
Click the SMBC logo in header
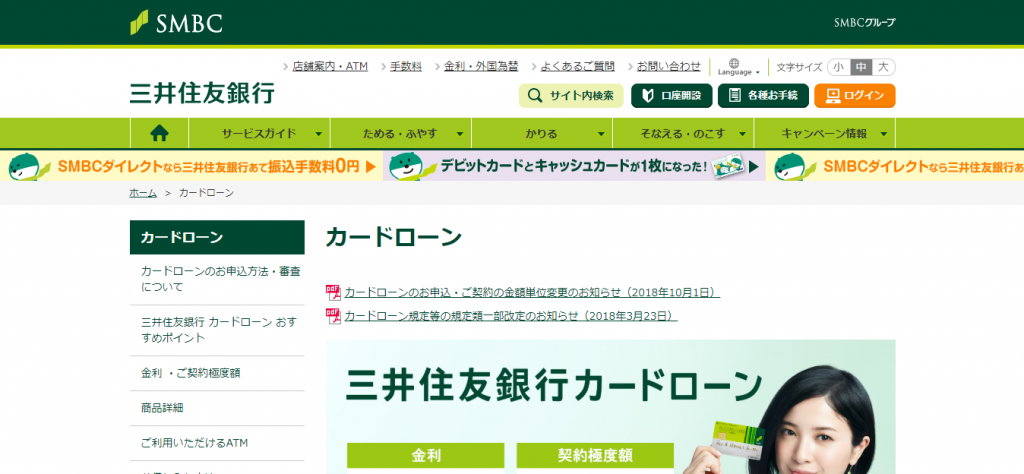(176, 23)
